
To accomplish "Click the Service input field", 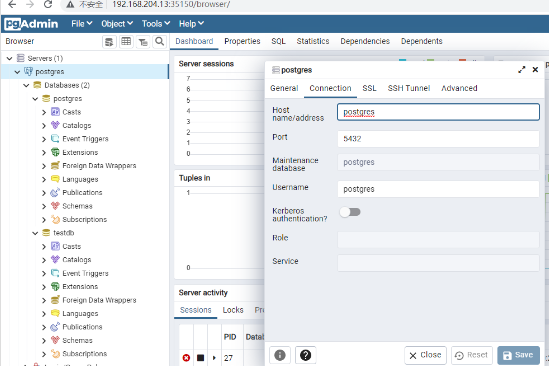I will pyautogui.click(x=438, y=263).
